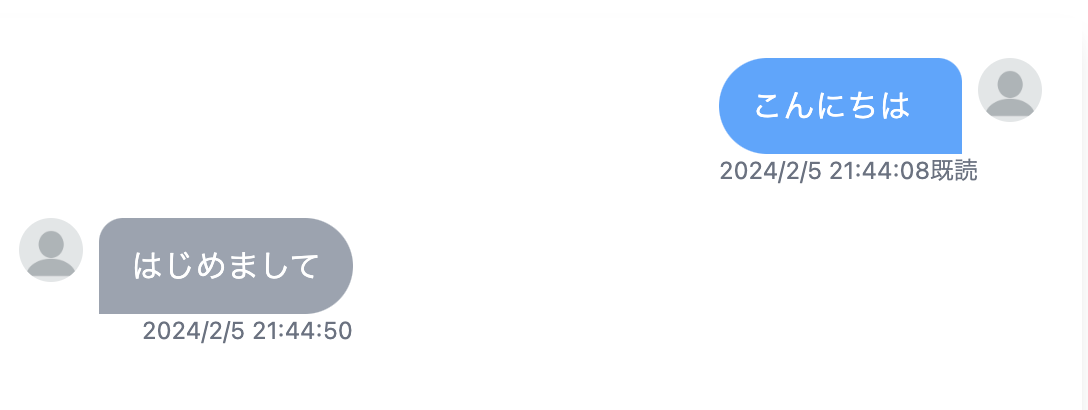Click the こんにちは message text
Viewport: 1088px width, 410px height.
pos(832,105)
